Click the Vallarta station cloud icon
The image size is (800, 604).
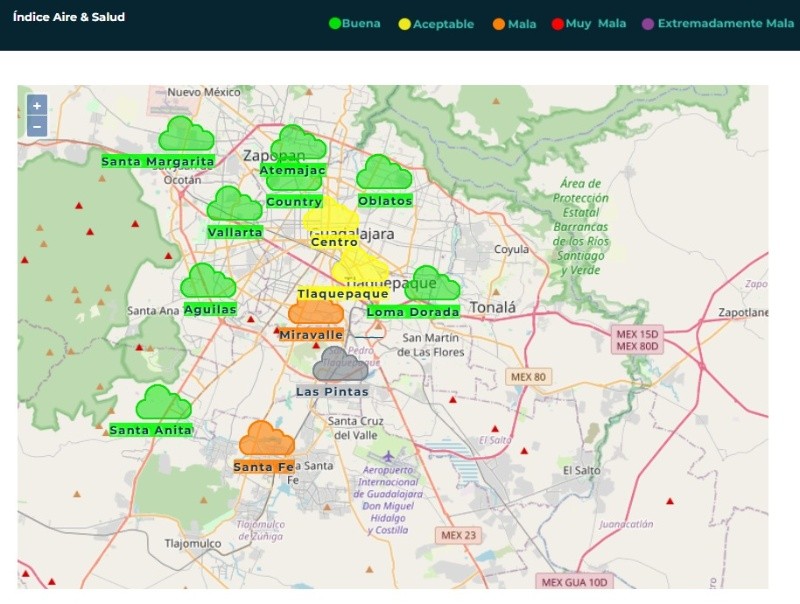click(x=234, y=204)
